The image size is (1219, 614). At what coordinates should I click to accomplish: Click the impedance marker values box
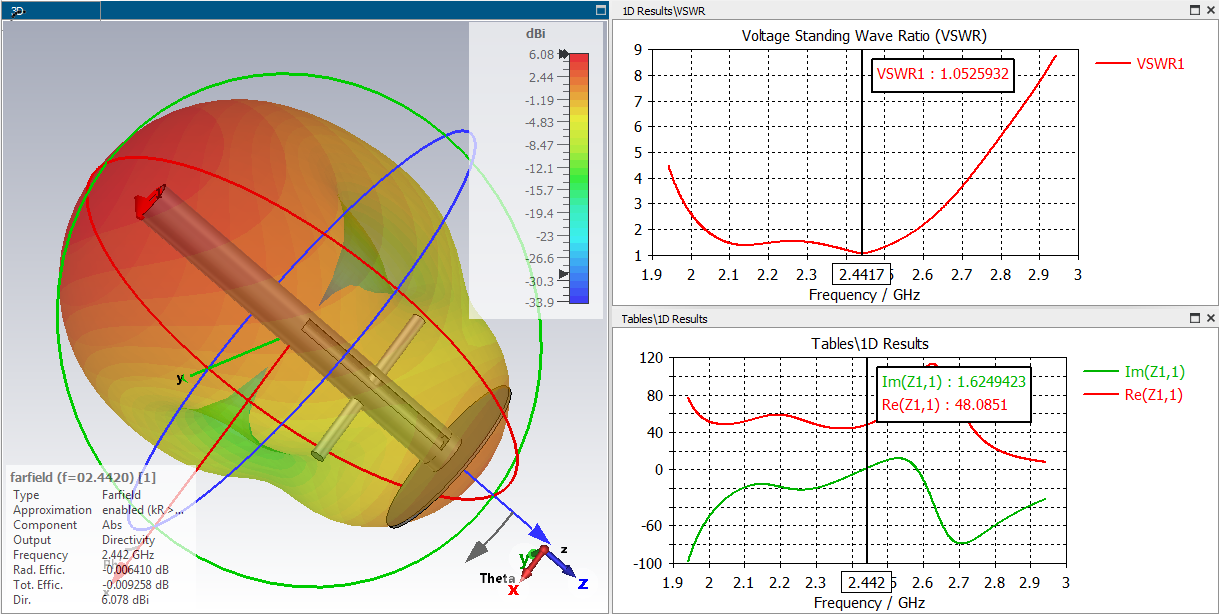pyautogui.click(x=953, y=393)
